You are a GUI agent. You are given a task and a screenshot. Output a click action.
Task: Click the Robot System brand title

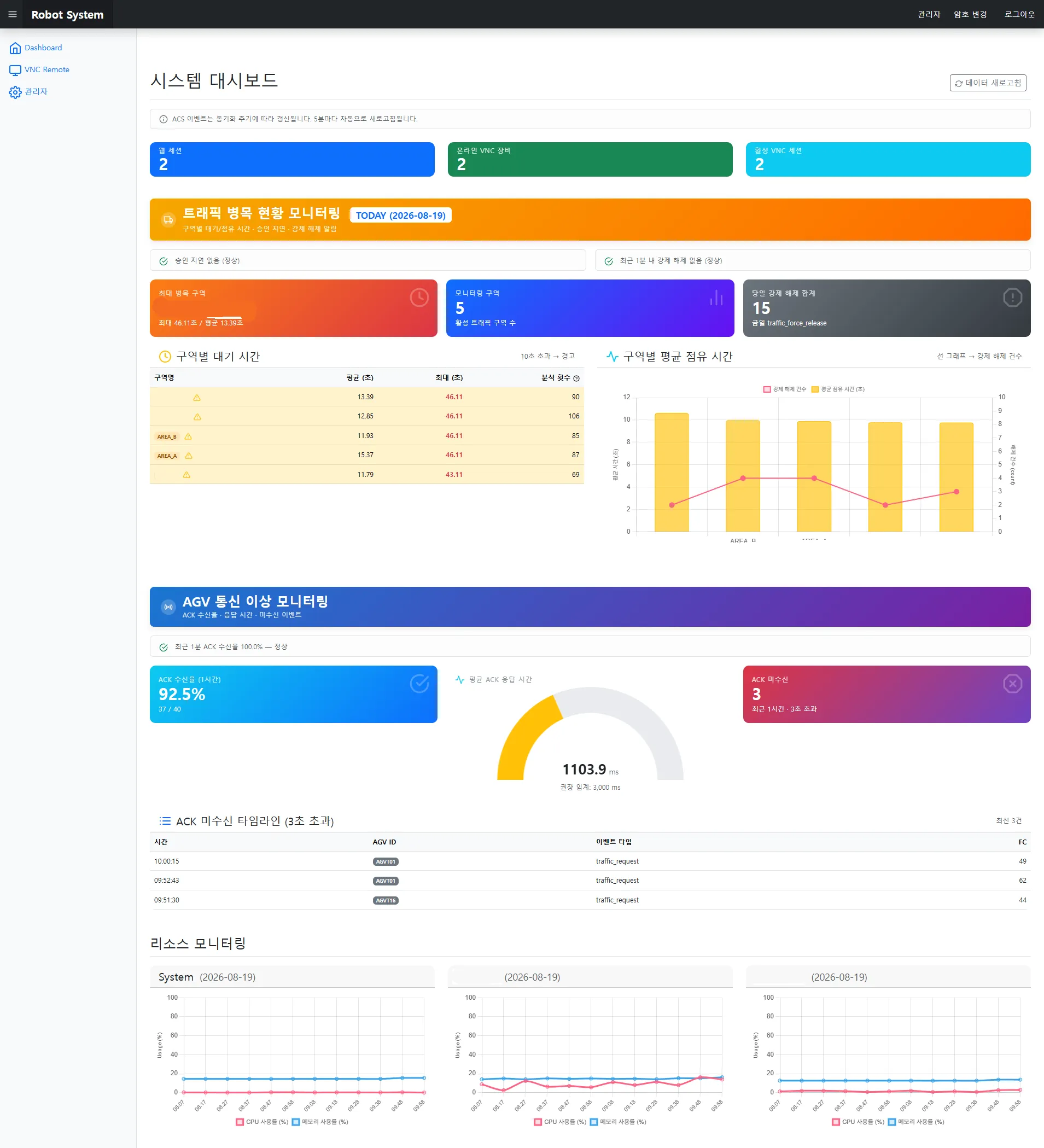(x=68, y=15)
